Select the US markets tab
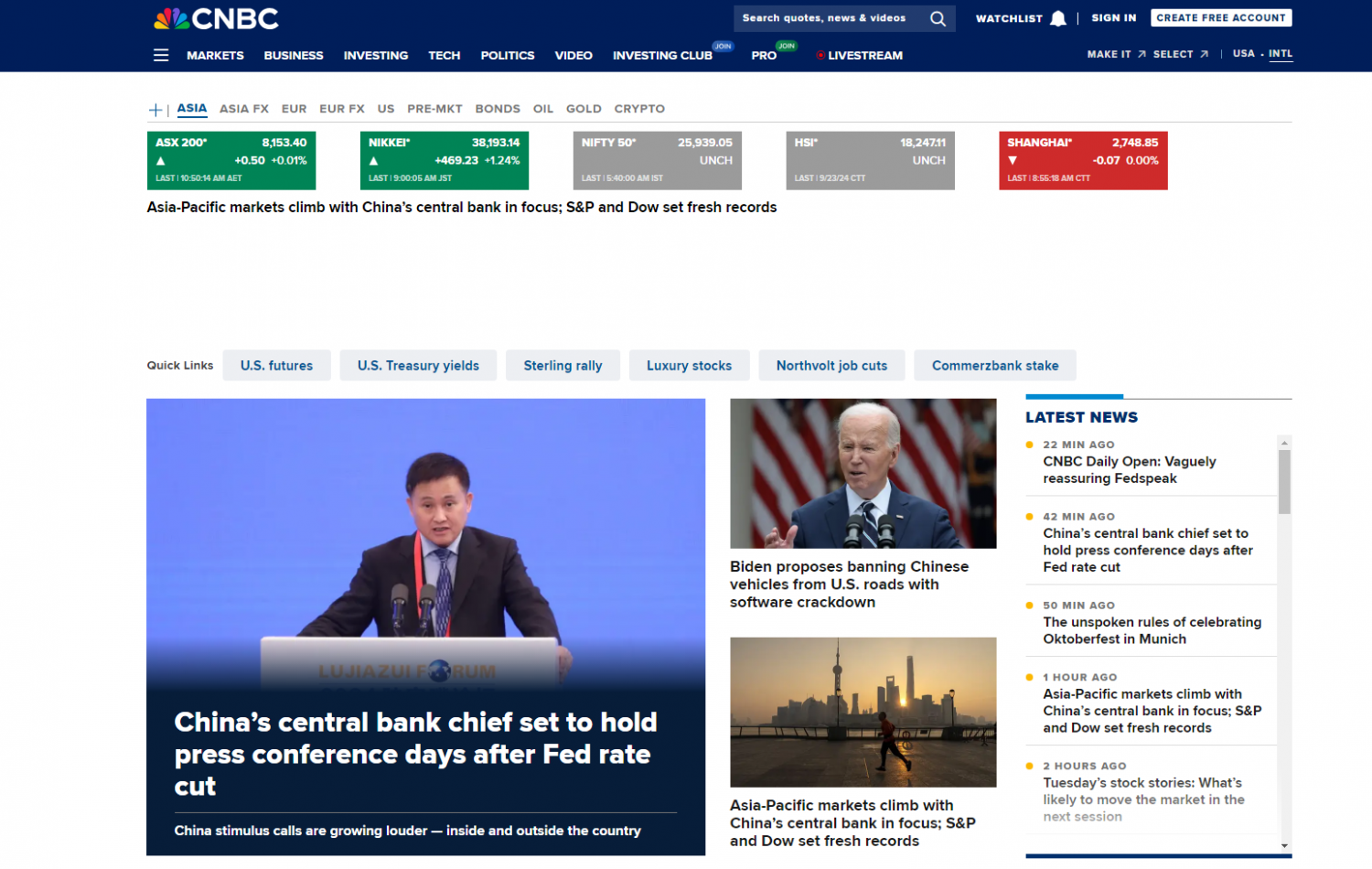Image resolution: width=1372 pixels, height=869 pixels. point(386,109)
